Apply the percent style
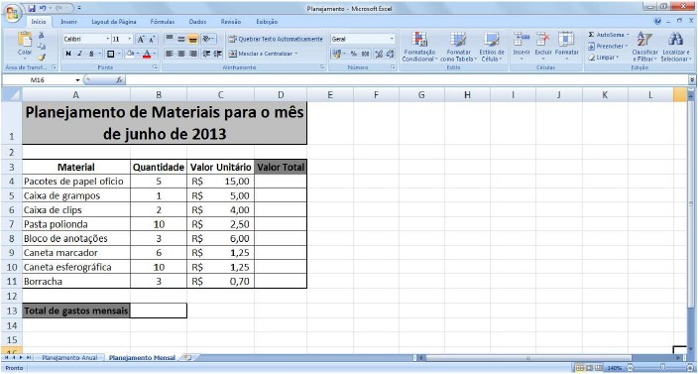698x374 pixels. tap(353, 54)
